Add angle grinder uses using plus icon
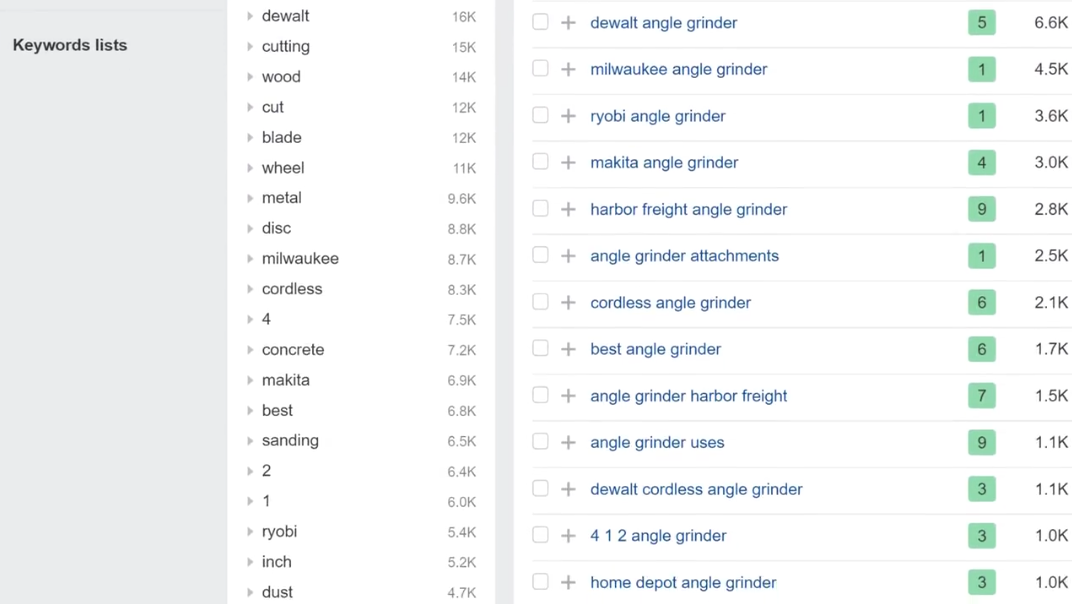The image size is (1072, 604). pos(568,442)
